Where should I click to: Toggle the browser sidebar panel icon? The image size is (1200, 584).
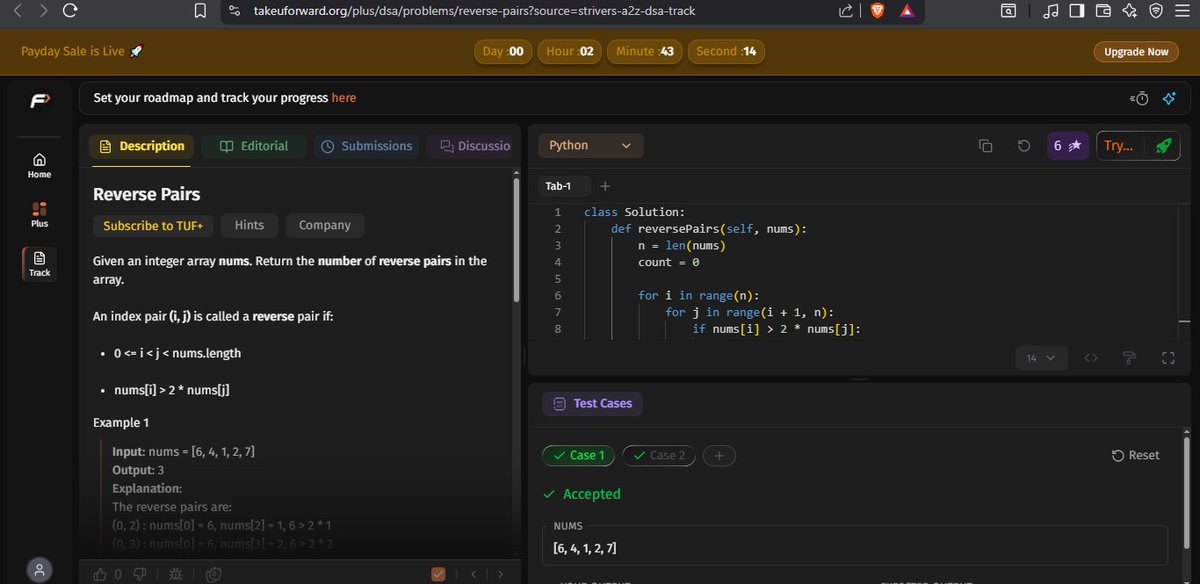point(1077,11)
